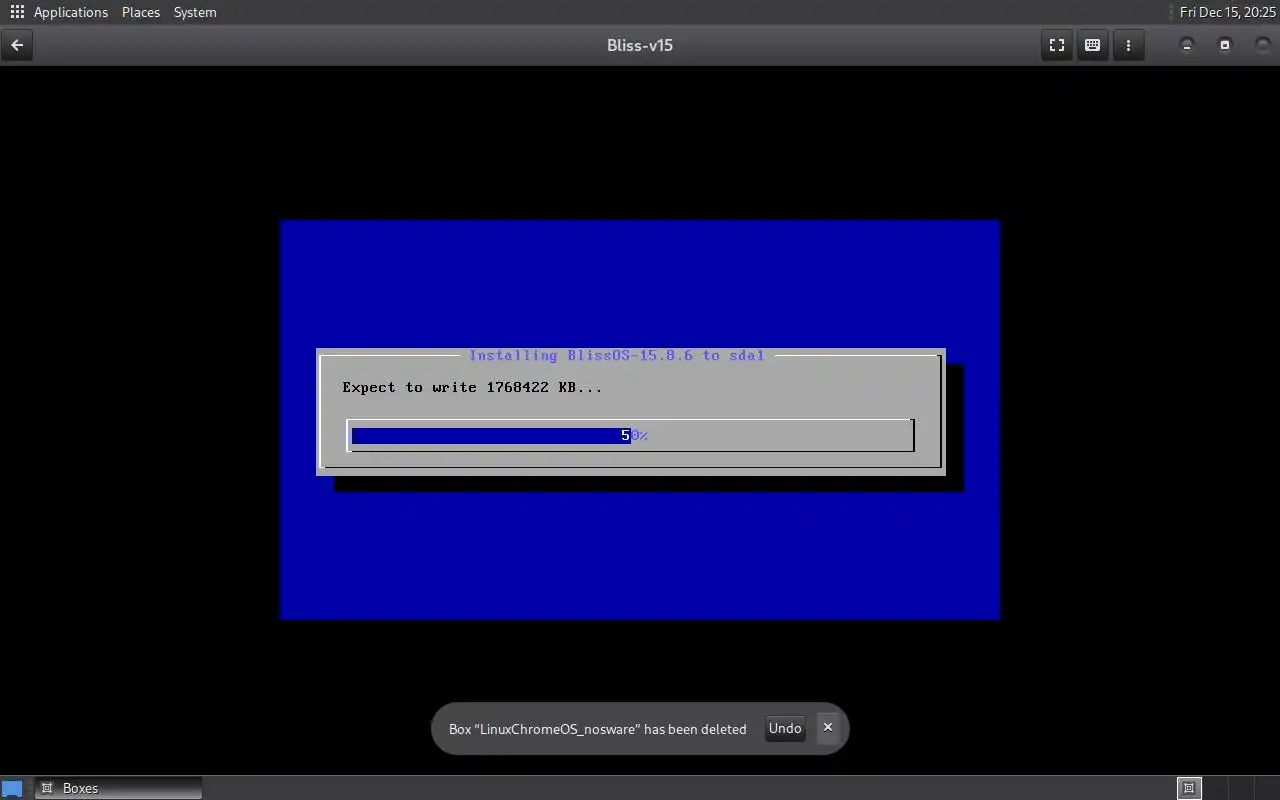The image size is (1280, 800).
Task: Open the keyboard shortcuts button
Action: click(1093, 45)
